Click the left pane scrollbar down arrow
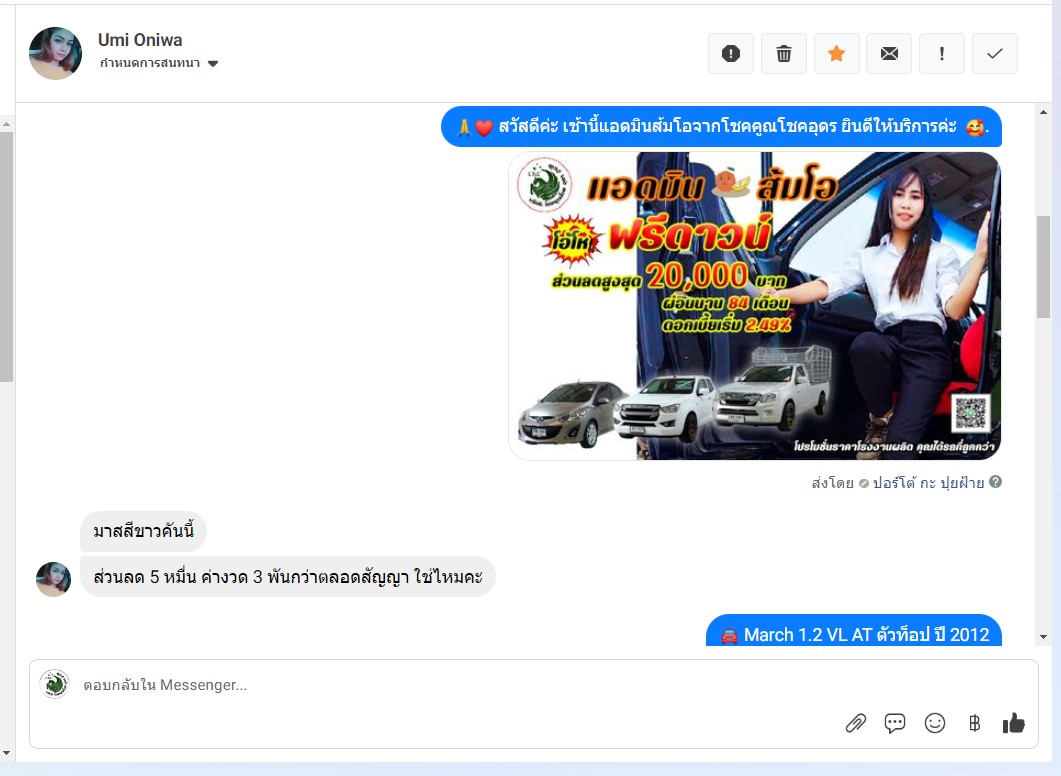Viewport: 1061px width, 776px height. coord(6,752)
